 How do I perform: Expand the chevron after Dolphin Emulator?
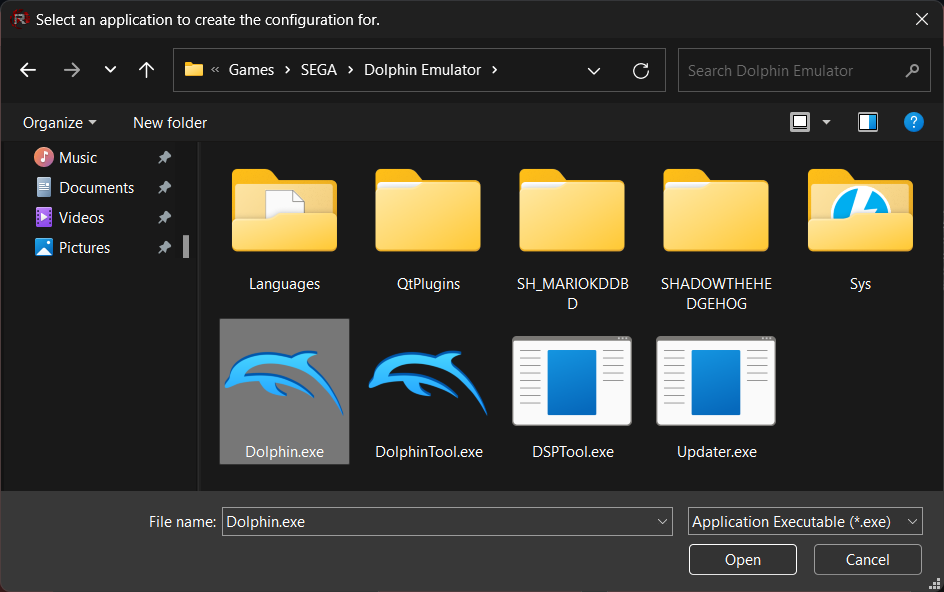point(494,70)
